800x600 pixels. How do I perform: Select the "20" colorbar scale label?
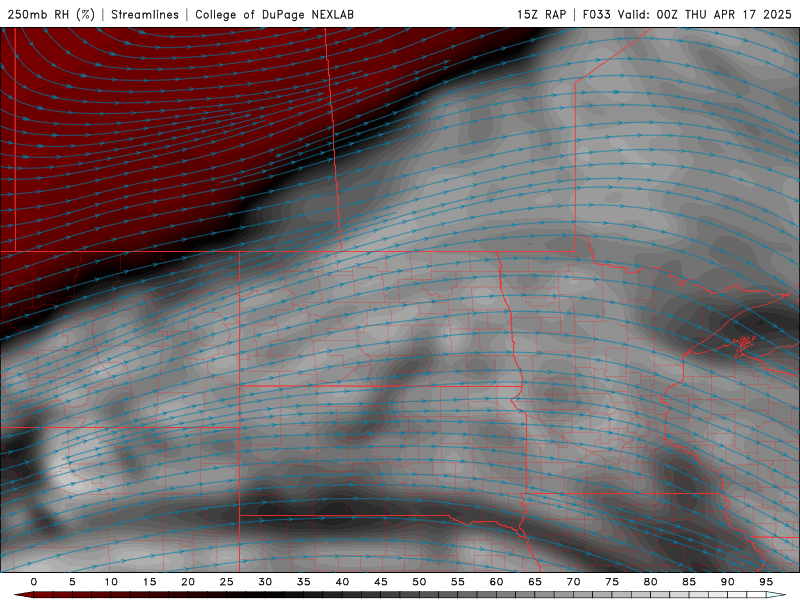pos(188,582)
